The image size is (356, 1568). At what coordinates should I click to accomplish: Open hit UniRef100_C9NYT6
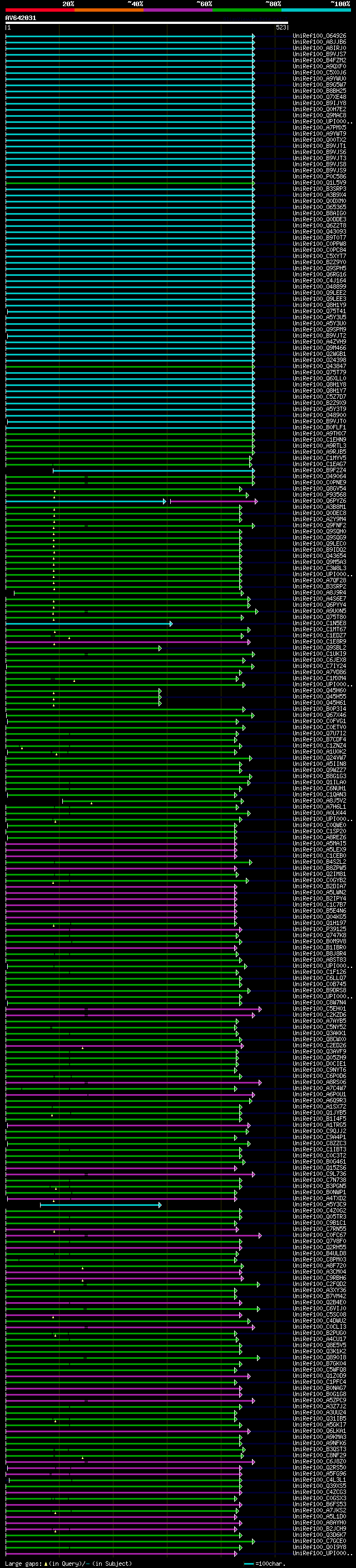tap(319, 1070)
